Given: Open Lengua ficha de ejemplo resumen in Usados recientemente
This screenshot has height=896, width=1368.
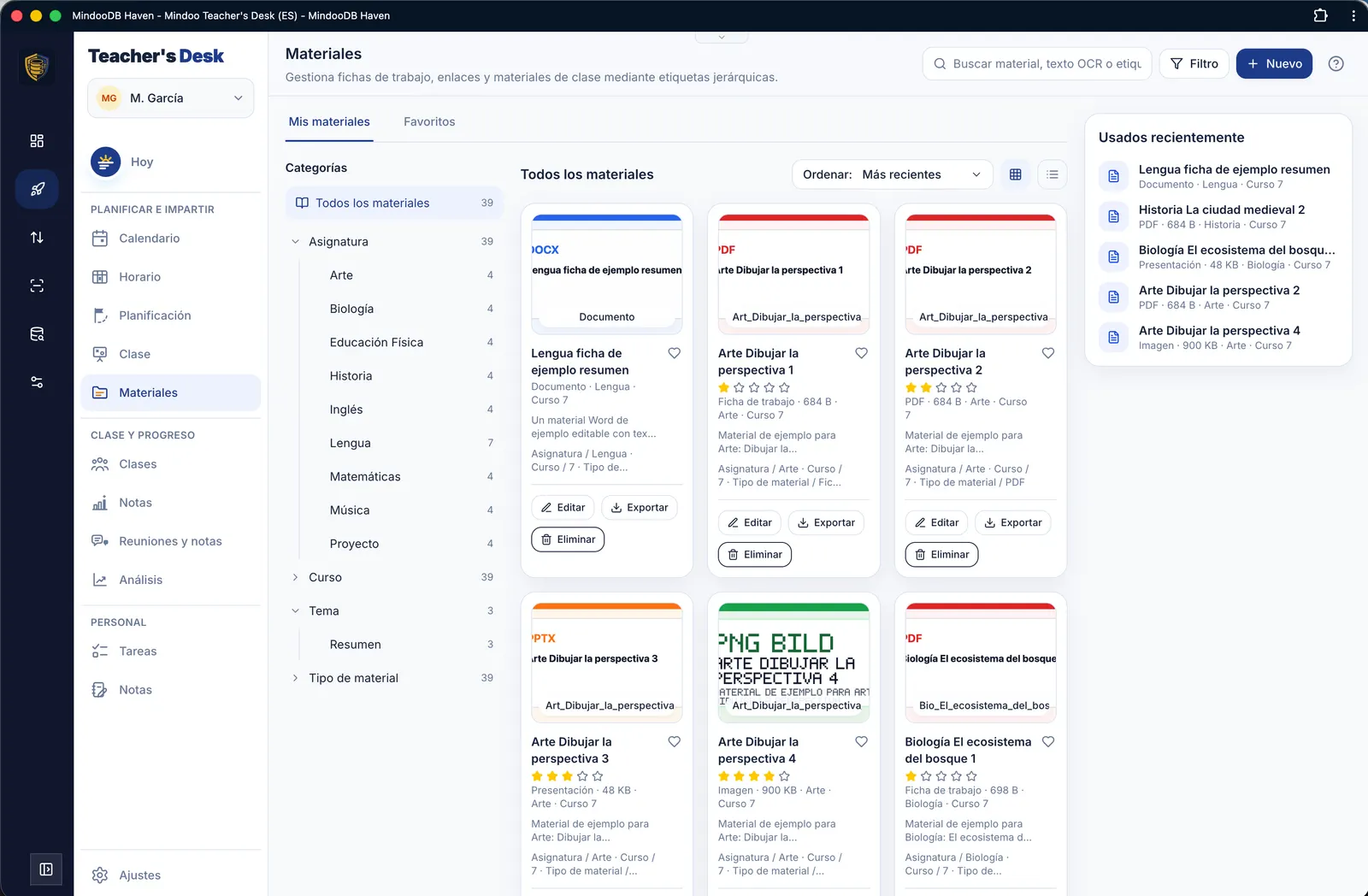Looking at the screenshot, I should click(x=1218, y=176).
